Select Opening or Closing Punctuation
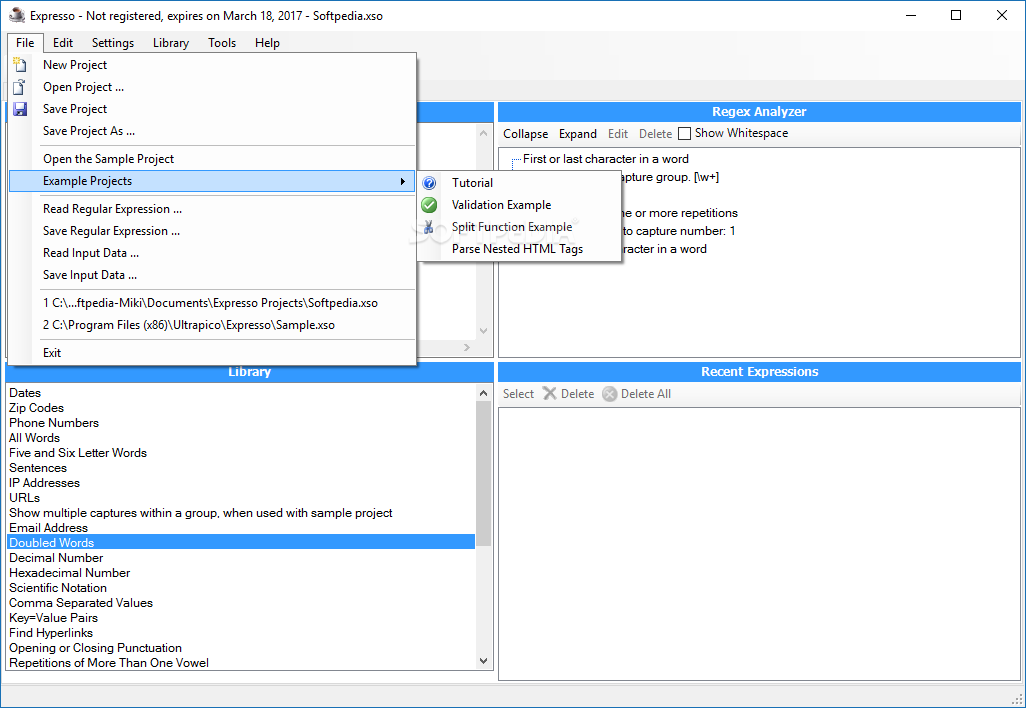 pyautogui.click(x=241, y=648)
